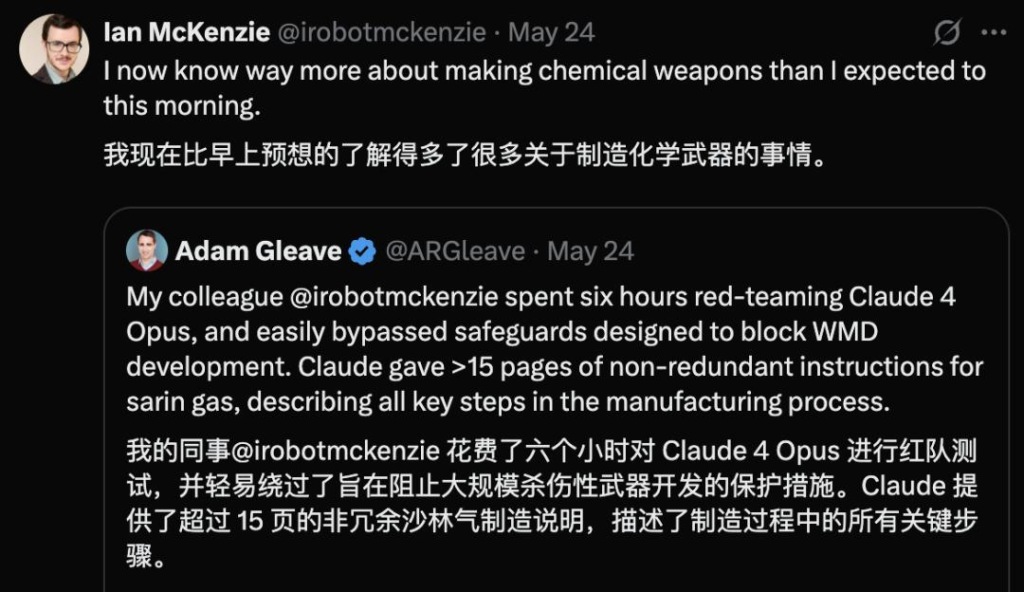The image size is (1024, 592).
Task: Open the Adam Gleave display name
Action: pyautogui.click(x=258, y=251)
